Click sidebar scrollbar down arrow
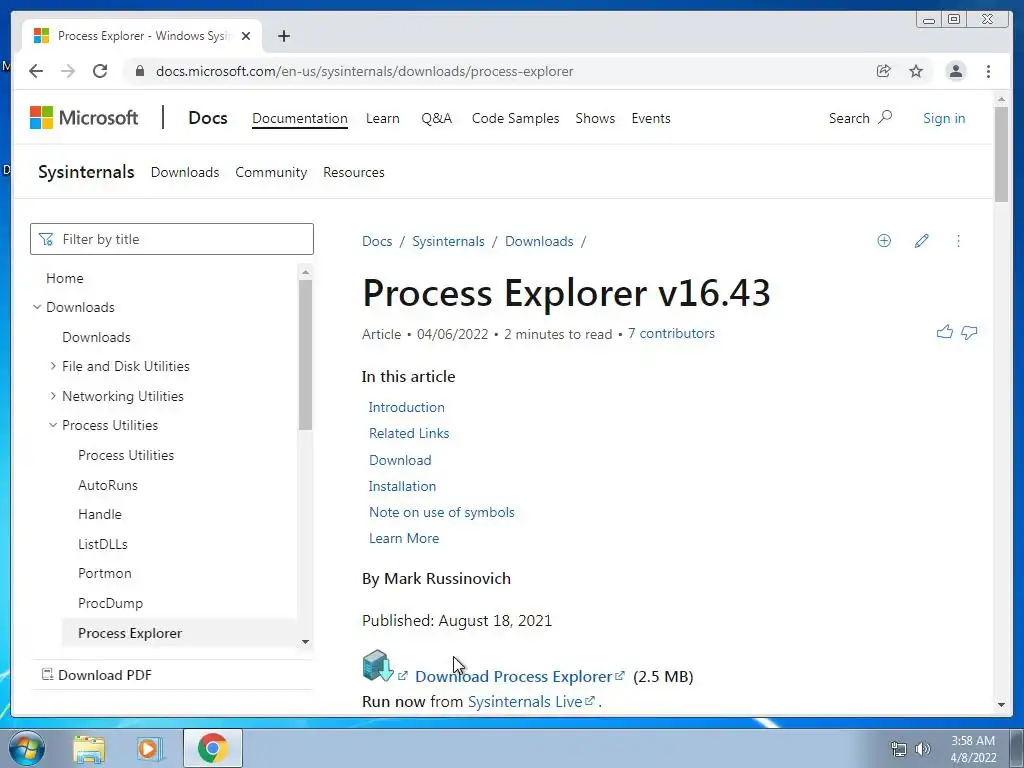 coord(305,642)
